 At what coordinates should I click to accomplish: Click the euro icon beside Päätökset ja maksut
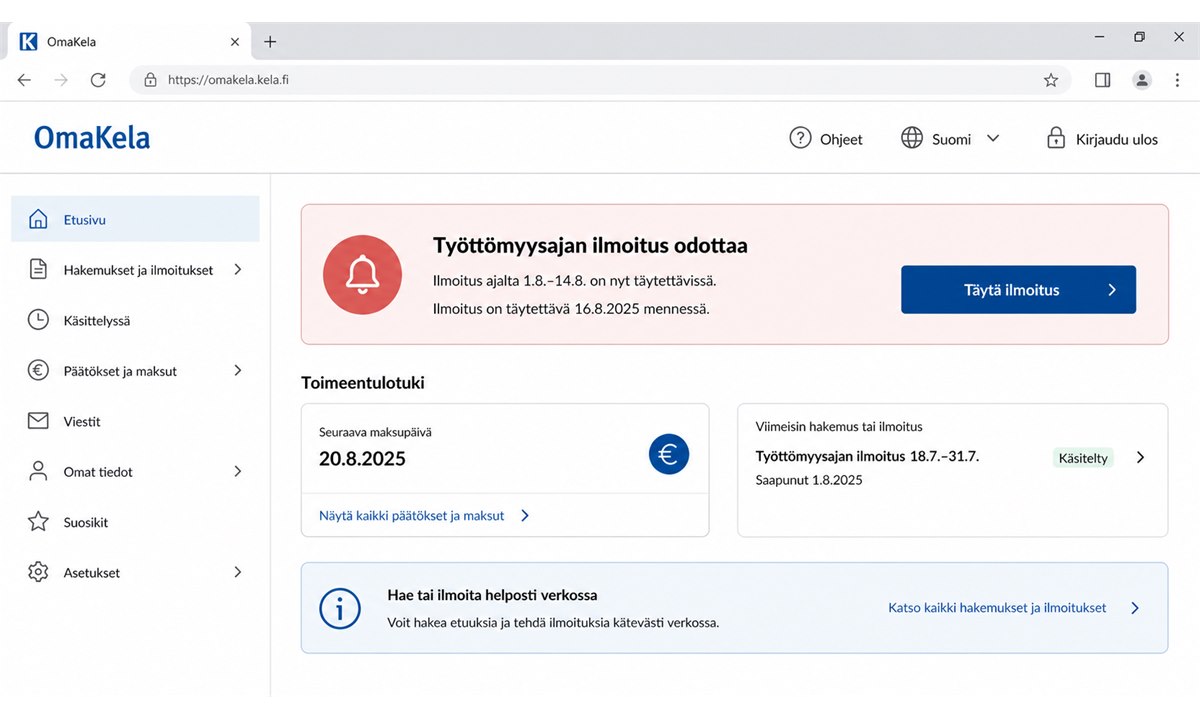point(38,370)
